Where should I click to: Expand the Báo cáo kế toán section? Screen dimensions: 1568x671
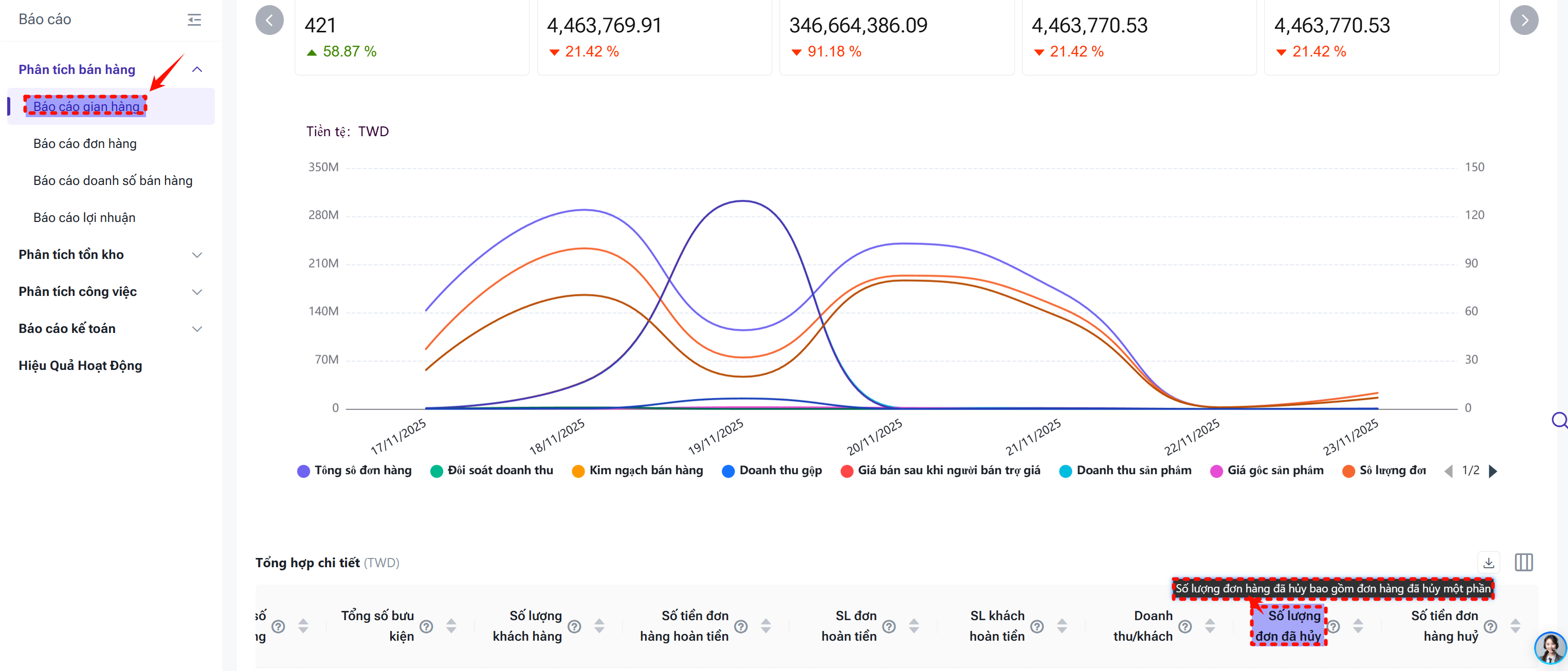196,329
